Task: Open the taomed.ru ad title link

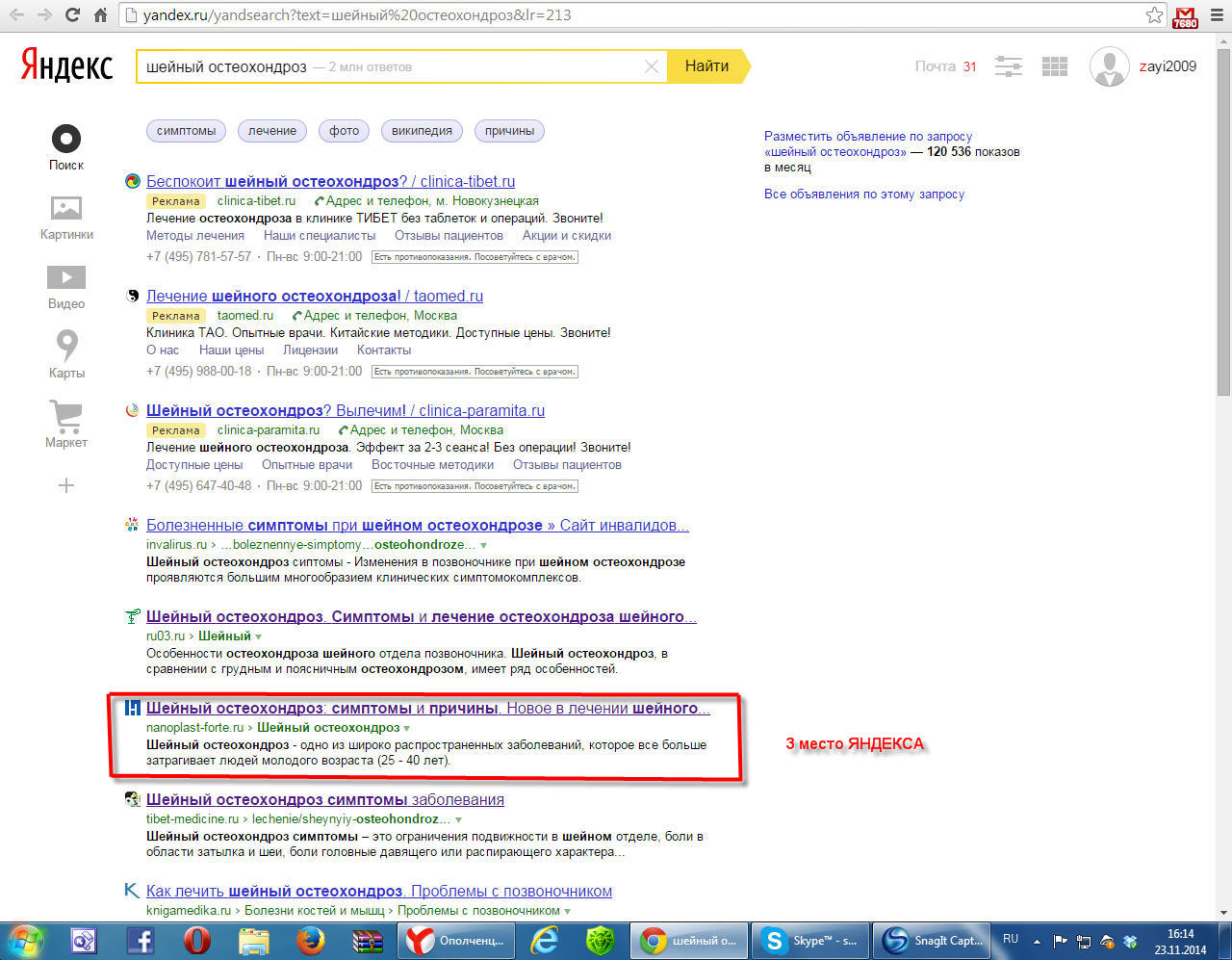Action: tap(315, 296)
